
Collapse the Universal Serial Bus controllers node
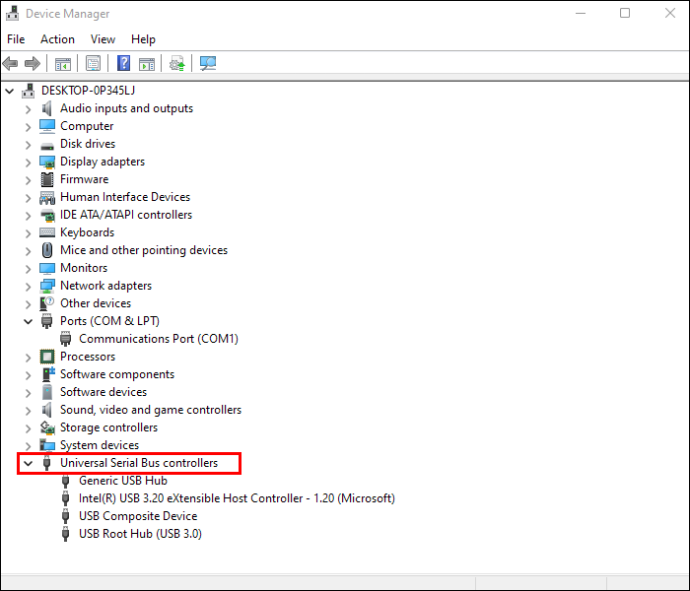click(x=28, y=463)
